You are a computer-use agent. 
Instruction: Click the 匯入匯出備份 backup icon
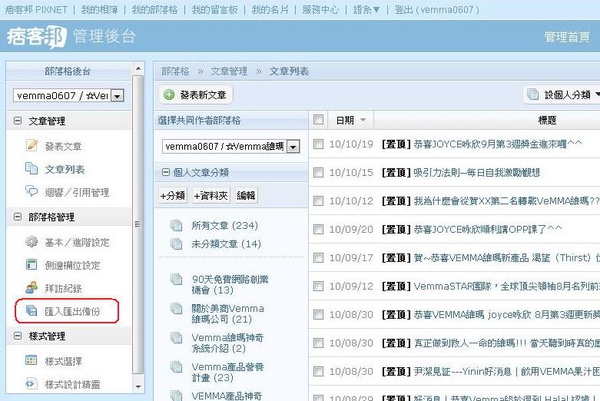31,311
